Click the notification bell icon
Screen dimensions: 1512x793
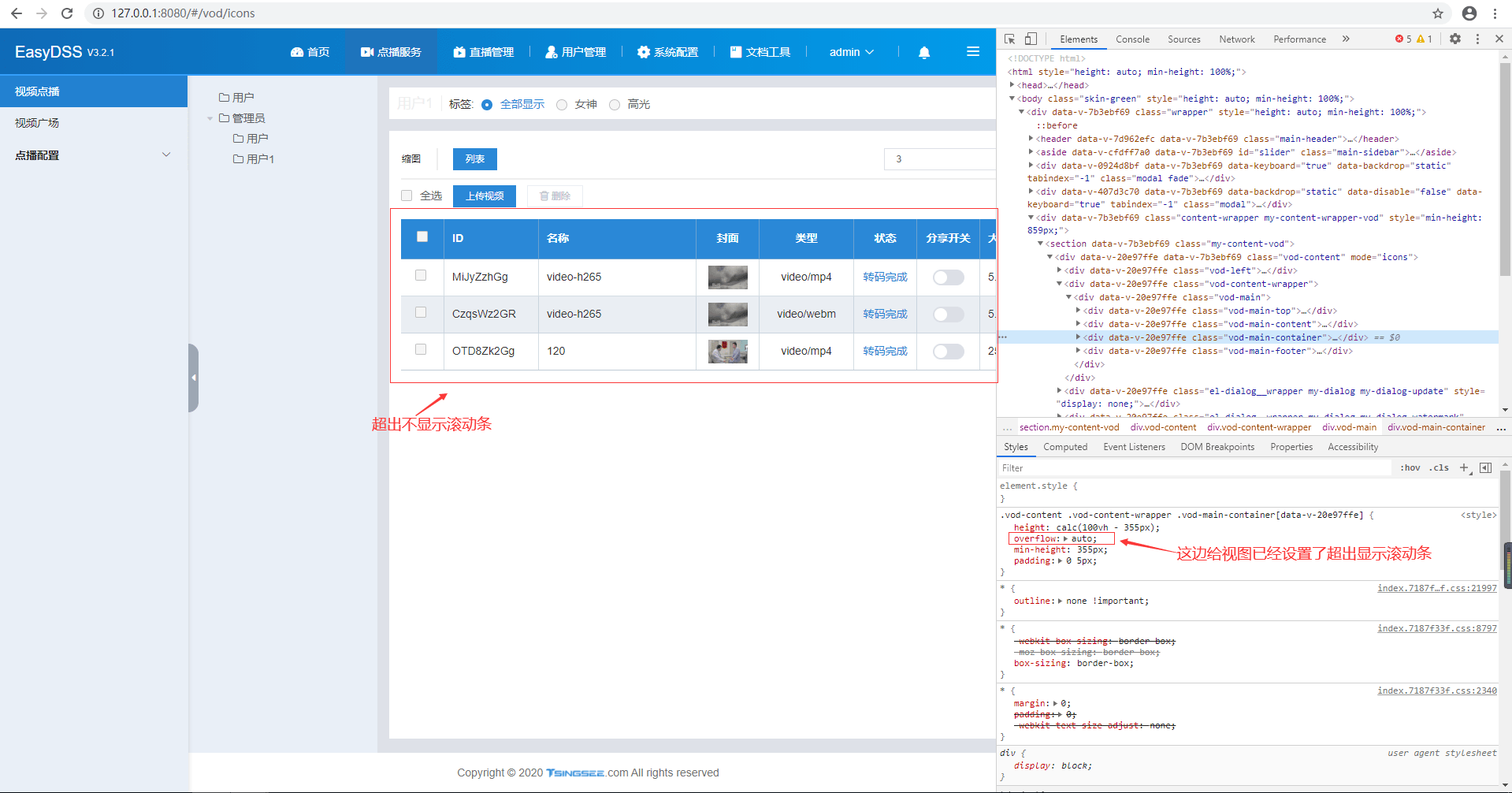coord(924,52)
